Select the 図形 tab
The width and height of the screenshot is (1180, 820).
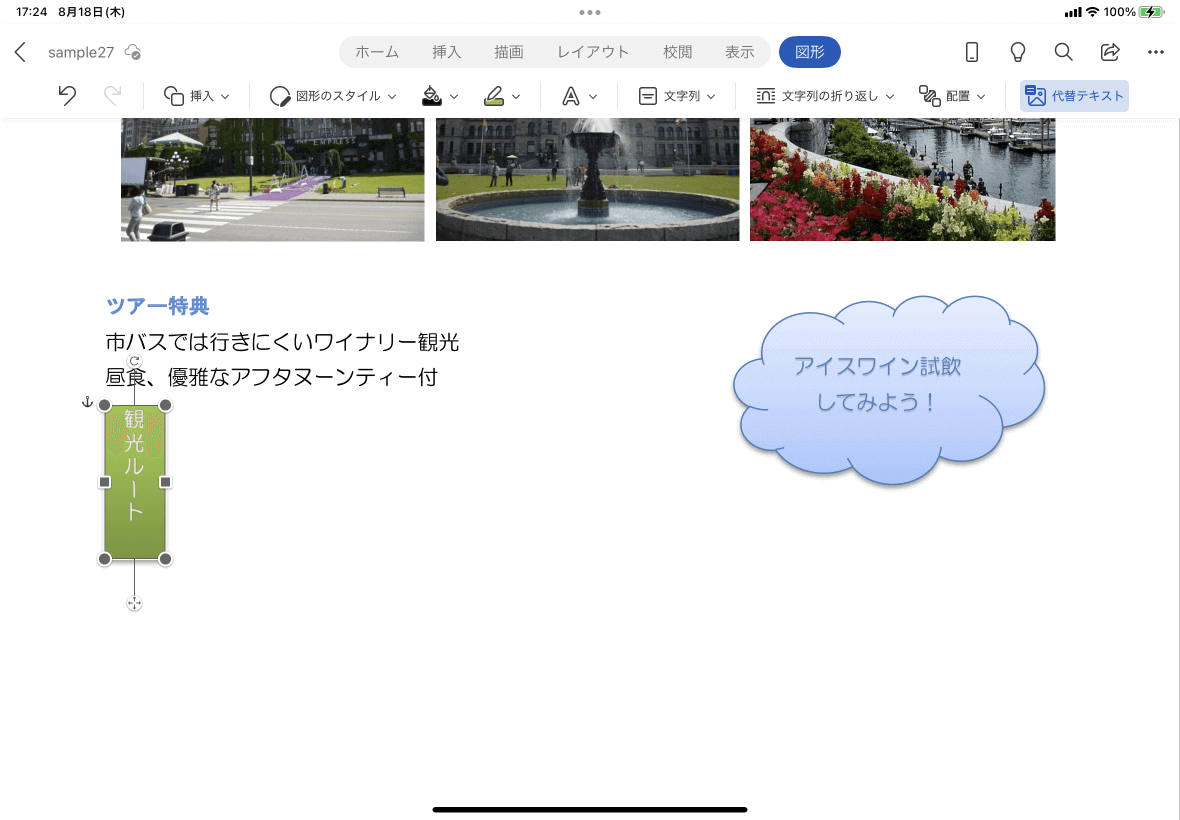810,52
